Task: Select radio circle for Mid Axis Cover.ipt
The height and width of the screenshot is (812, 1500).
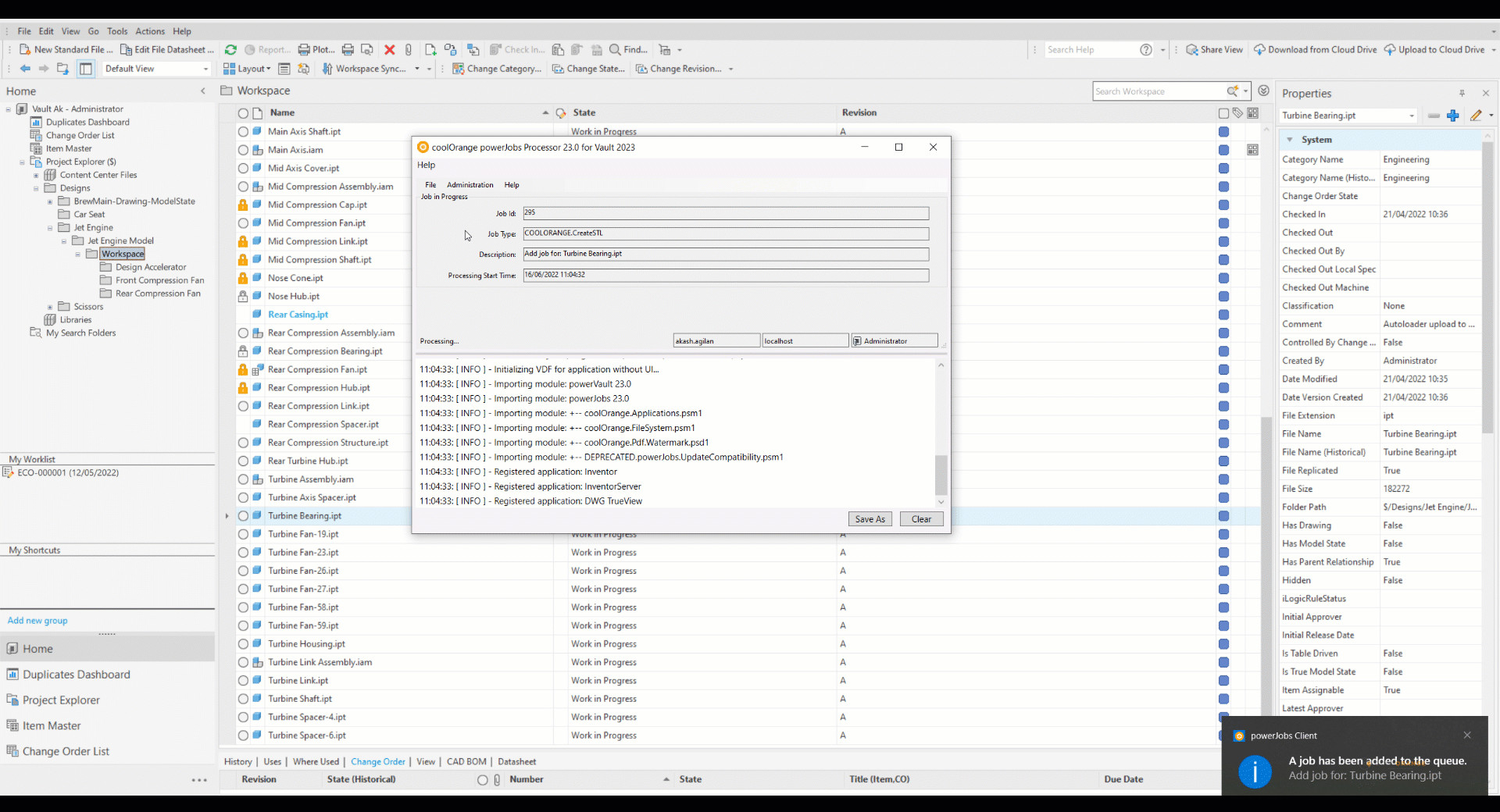Action: click(243, 169)
